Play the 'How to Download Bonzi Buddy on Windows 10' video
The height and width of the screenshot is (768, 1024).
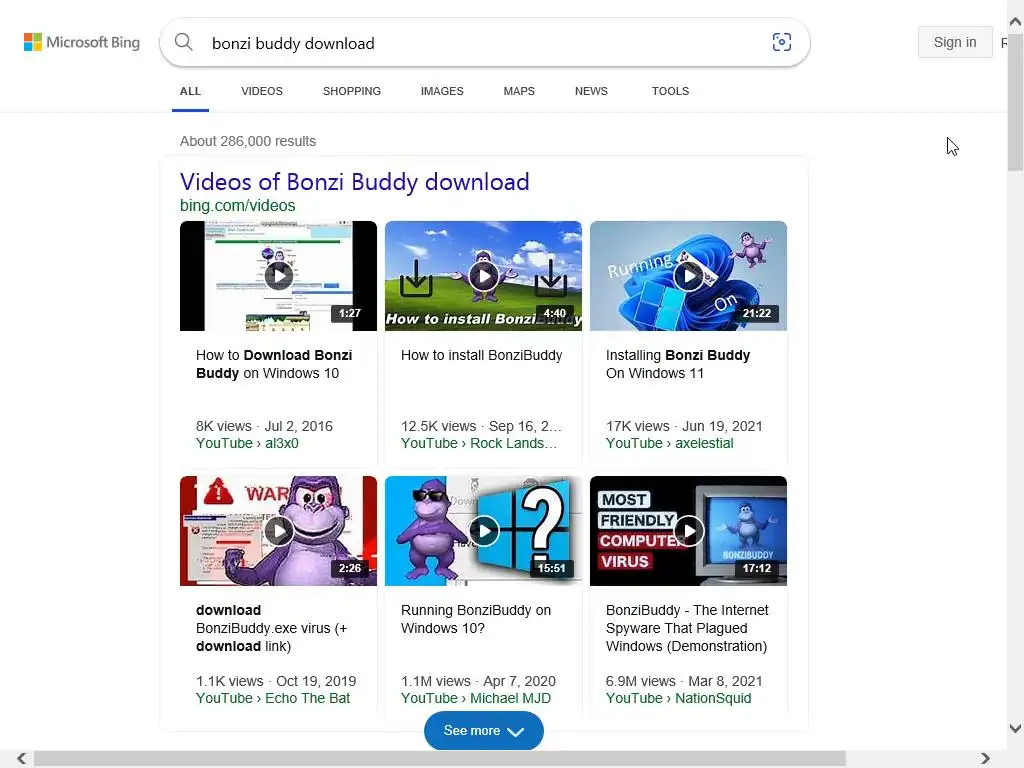pyautogui.click(x=278, y=276)
